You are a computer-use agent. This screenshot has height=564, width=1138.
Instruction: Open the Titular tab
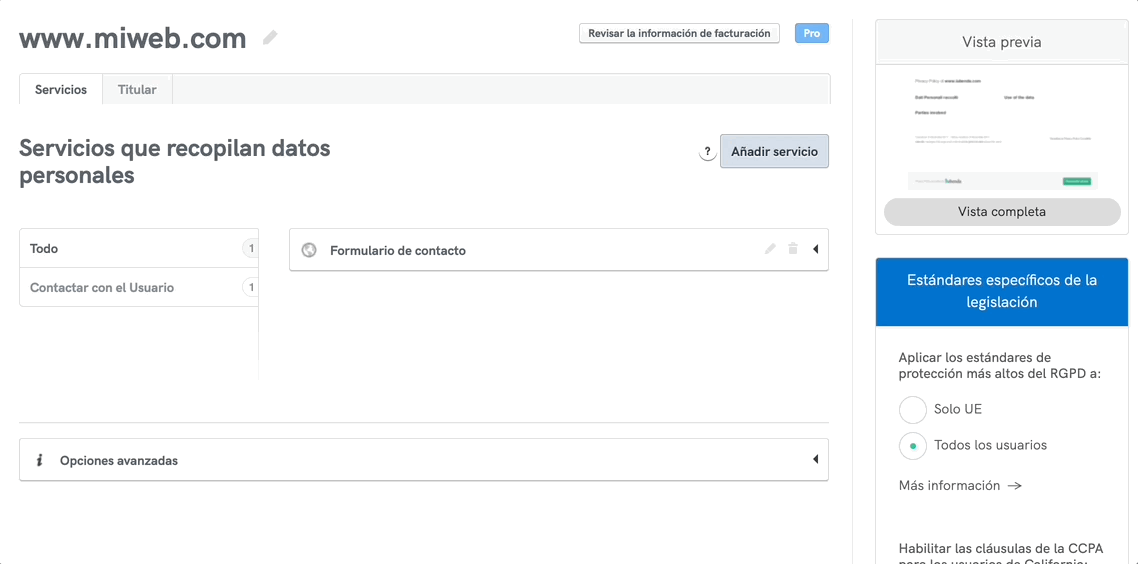[x=137, y=89]
